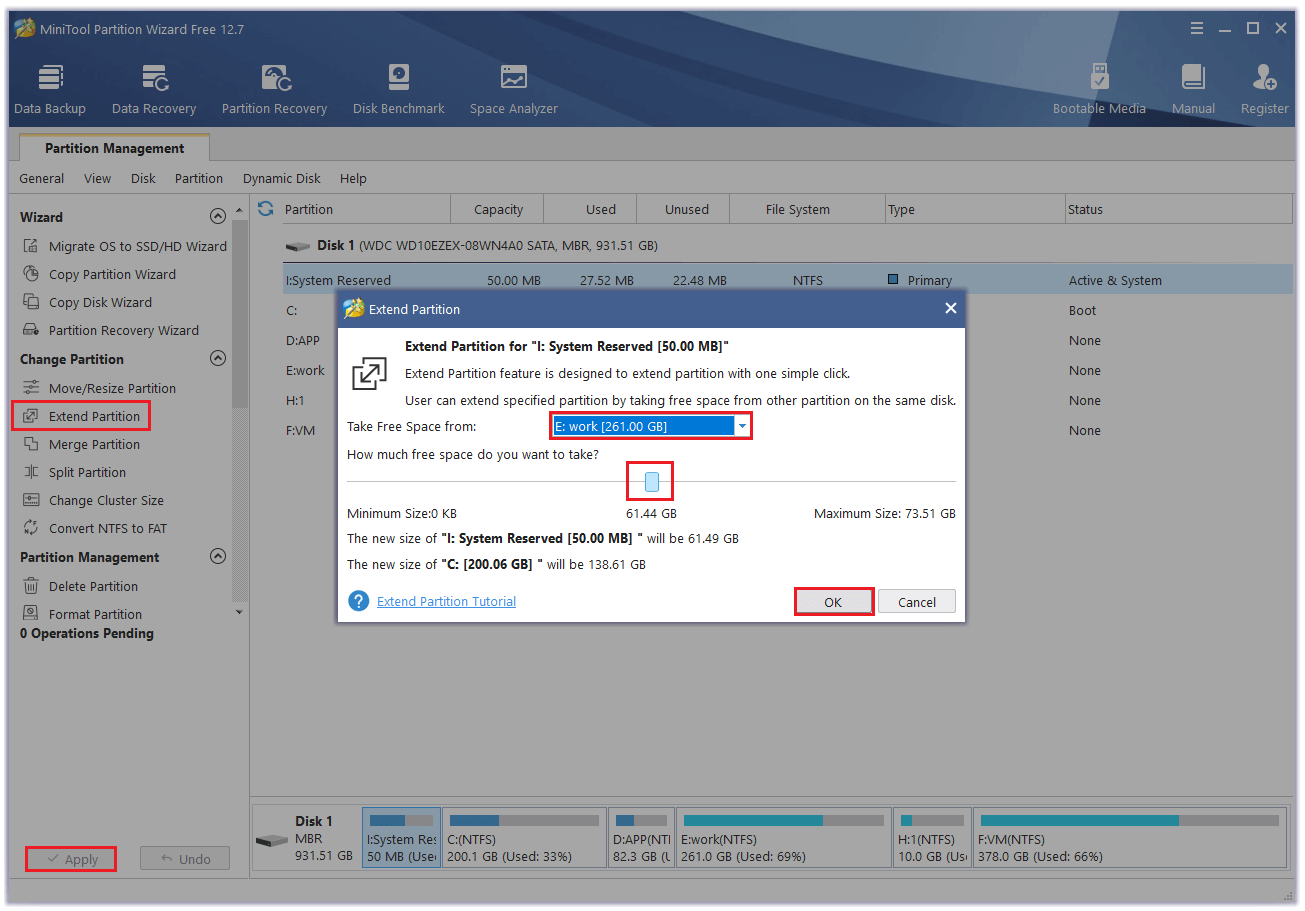Open the Help menu
Image resolution: width=1305 pixels, height=911 pixels.
353,178
